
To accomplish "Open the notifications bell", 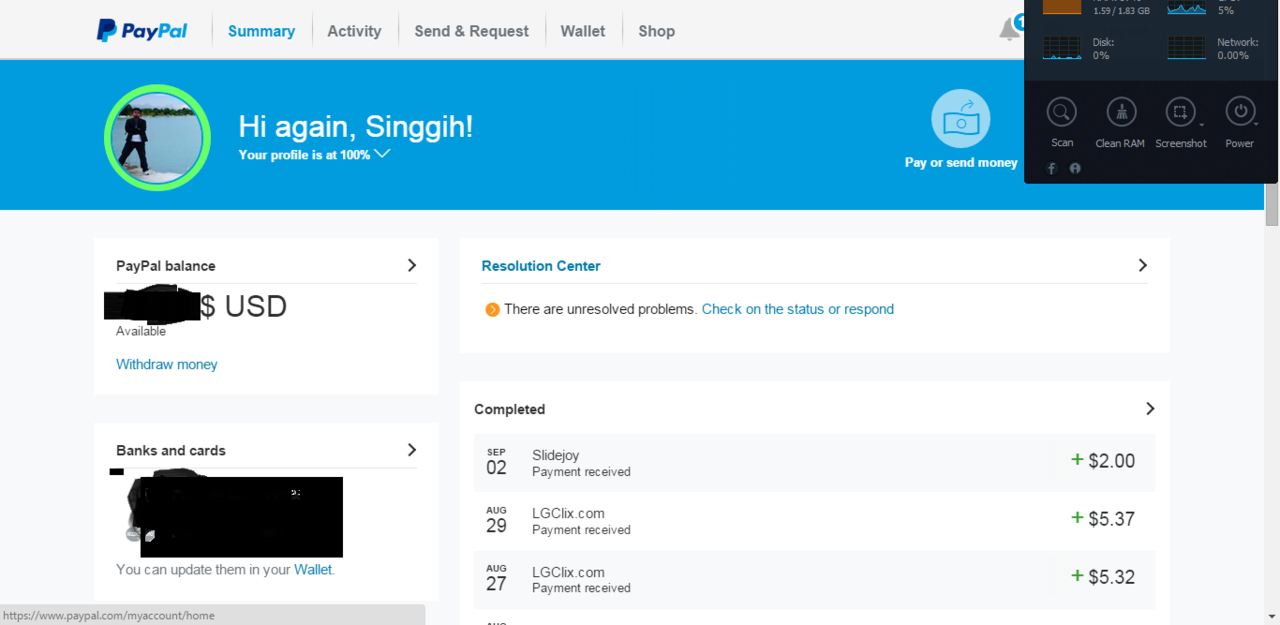I will tap(1010, 30).
